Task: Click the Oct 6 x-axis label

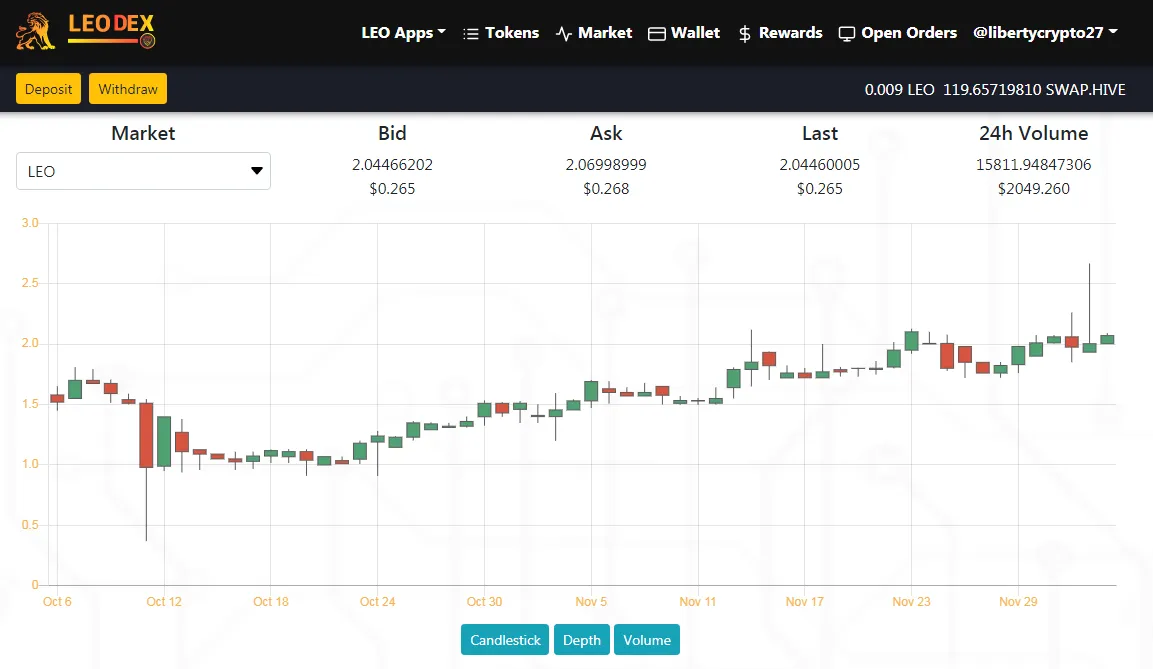Action: pyautogui.click(x=57, y=601)
